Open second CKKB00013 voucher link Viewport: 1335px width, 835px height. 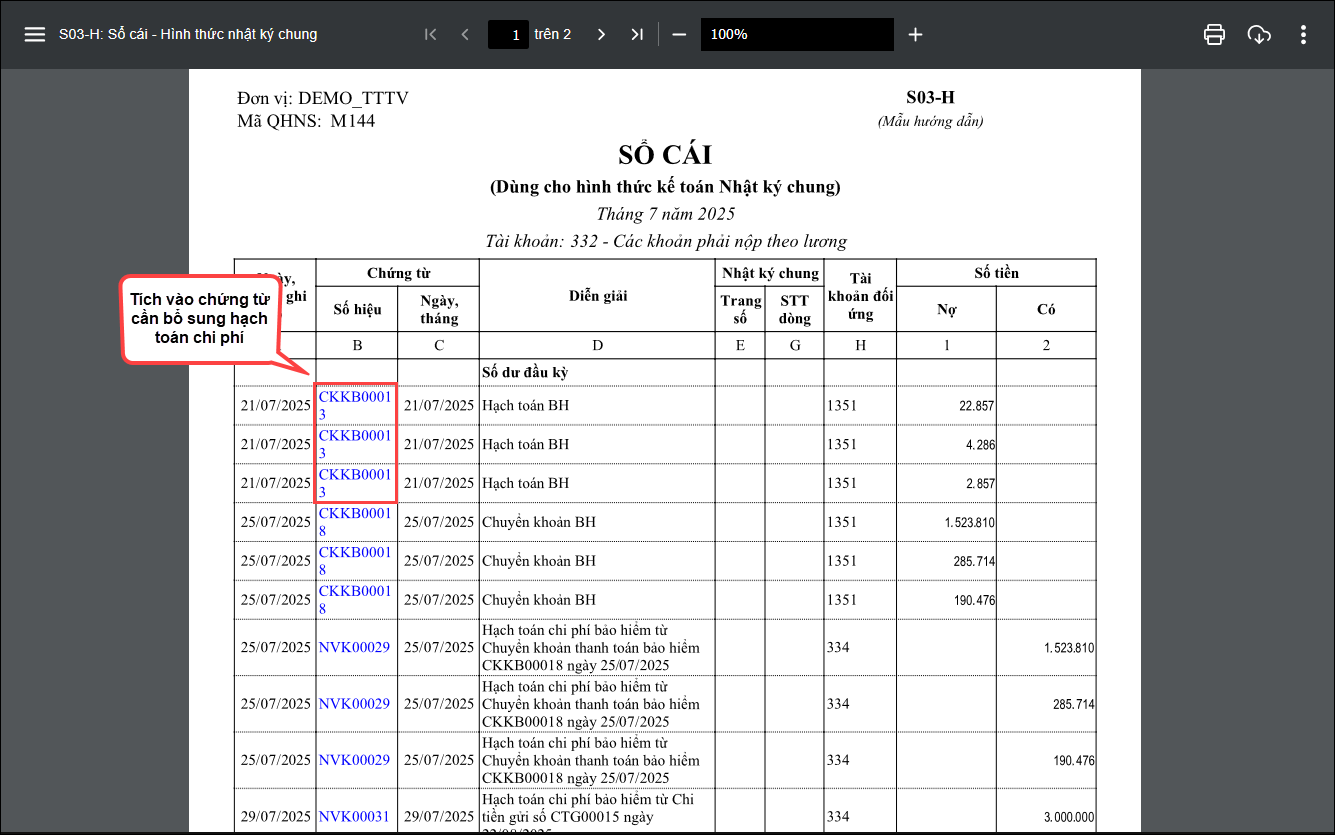coord(355,437)
